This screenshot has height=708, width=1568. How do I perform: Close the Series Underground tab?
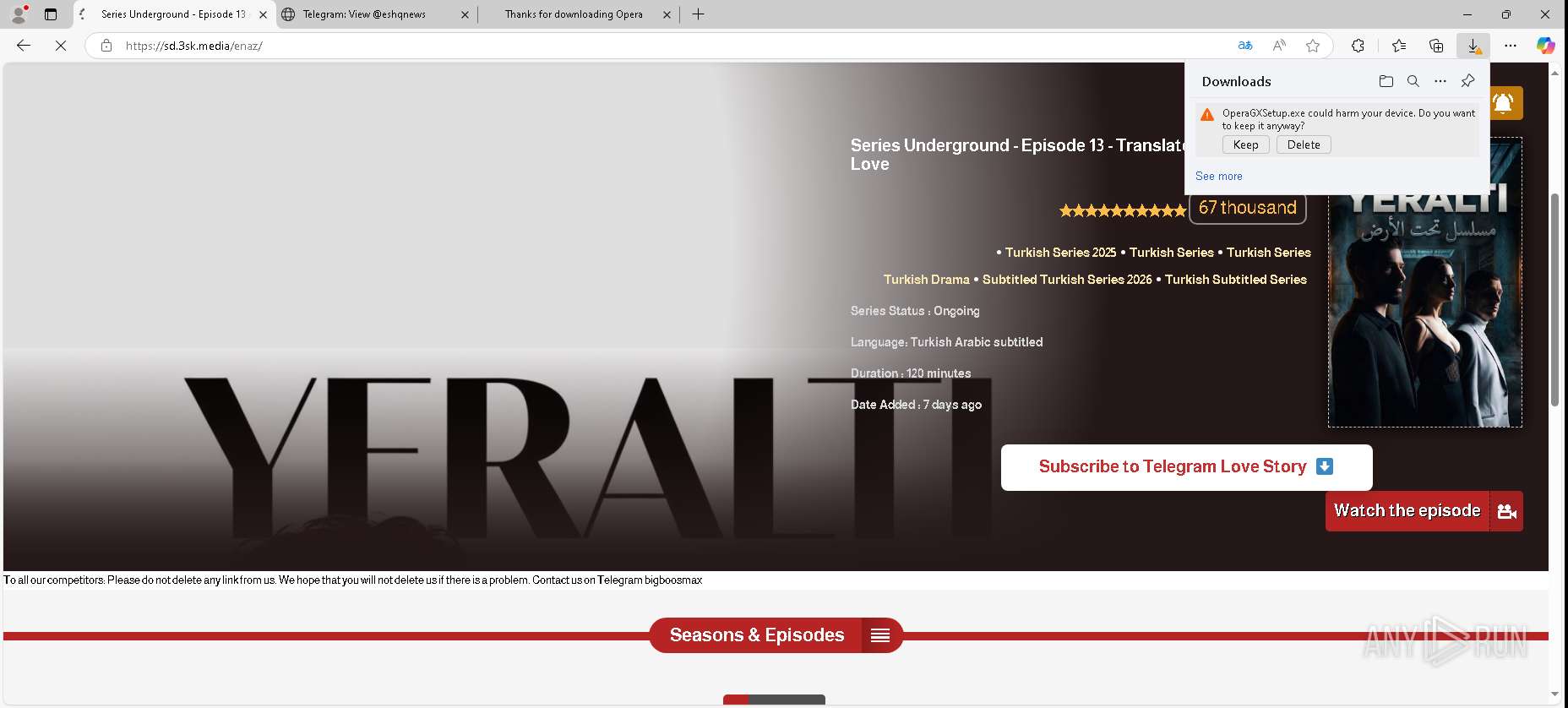pyautogui.click(x=263, y=14)
